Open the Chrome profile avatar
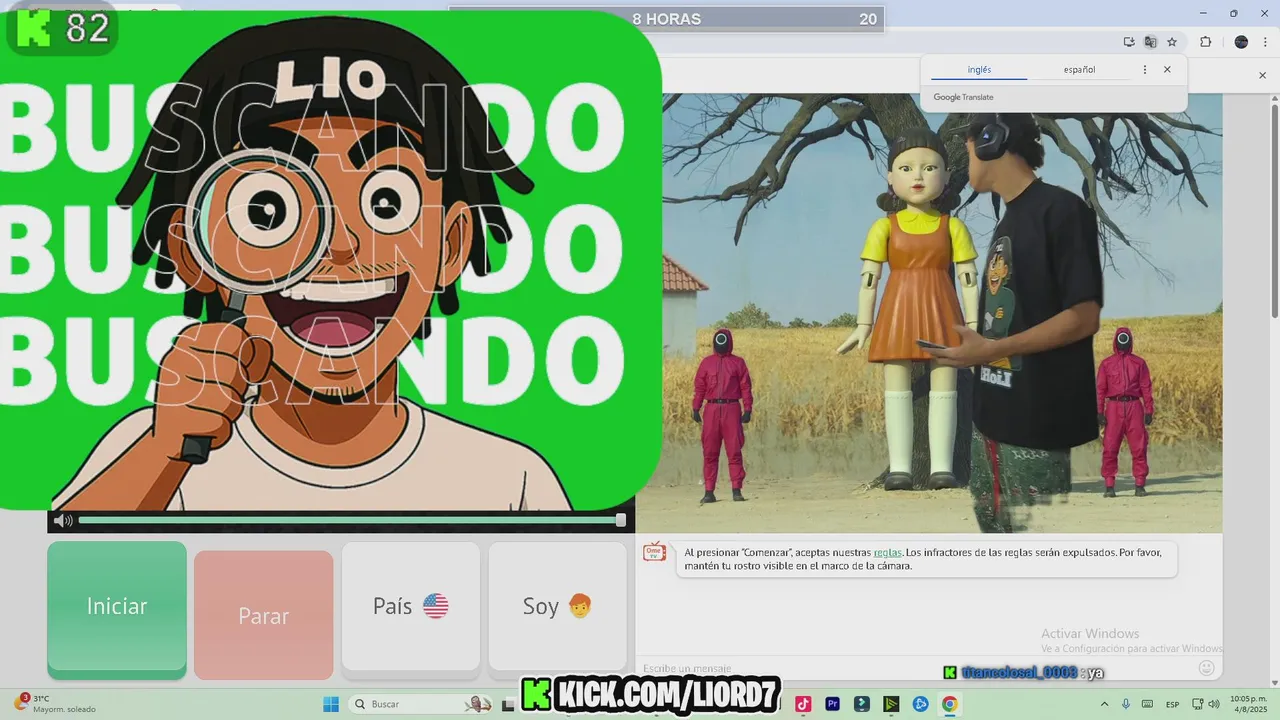Screen dimensions: 1280x720 click(1241, 42)
